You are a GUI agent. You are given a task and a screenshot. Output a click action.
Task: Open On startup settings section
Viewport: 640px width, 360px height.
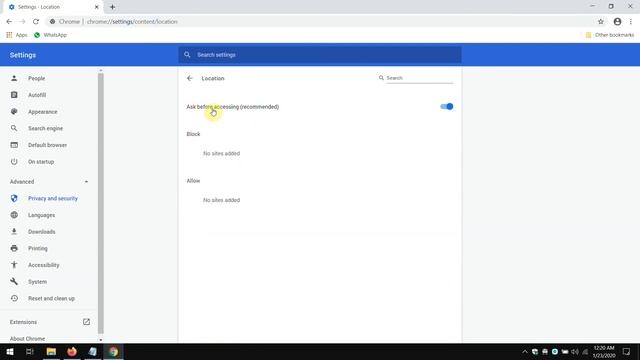(41, 162)
